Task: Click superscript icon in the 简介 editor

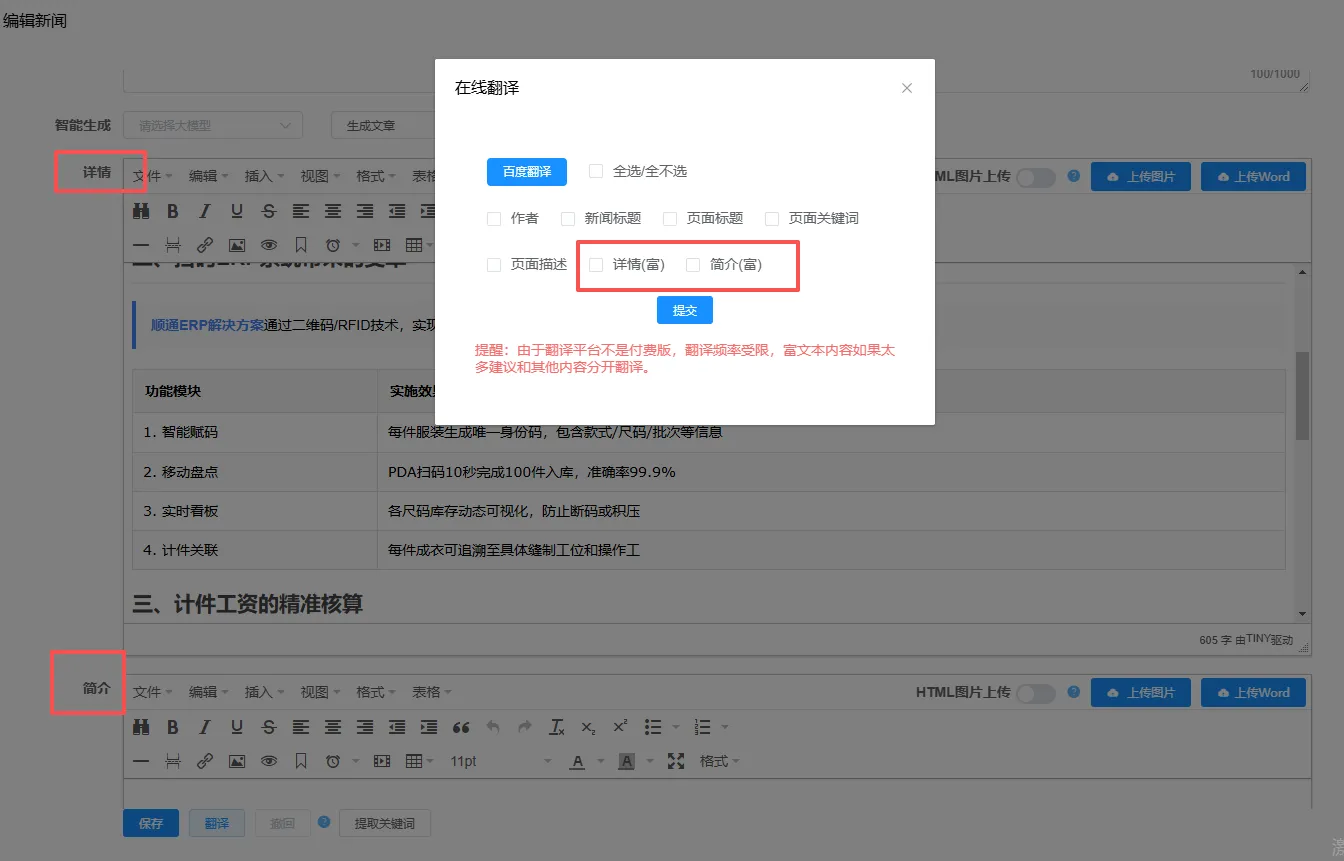Action: coord(621,727)
